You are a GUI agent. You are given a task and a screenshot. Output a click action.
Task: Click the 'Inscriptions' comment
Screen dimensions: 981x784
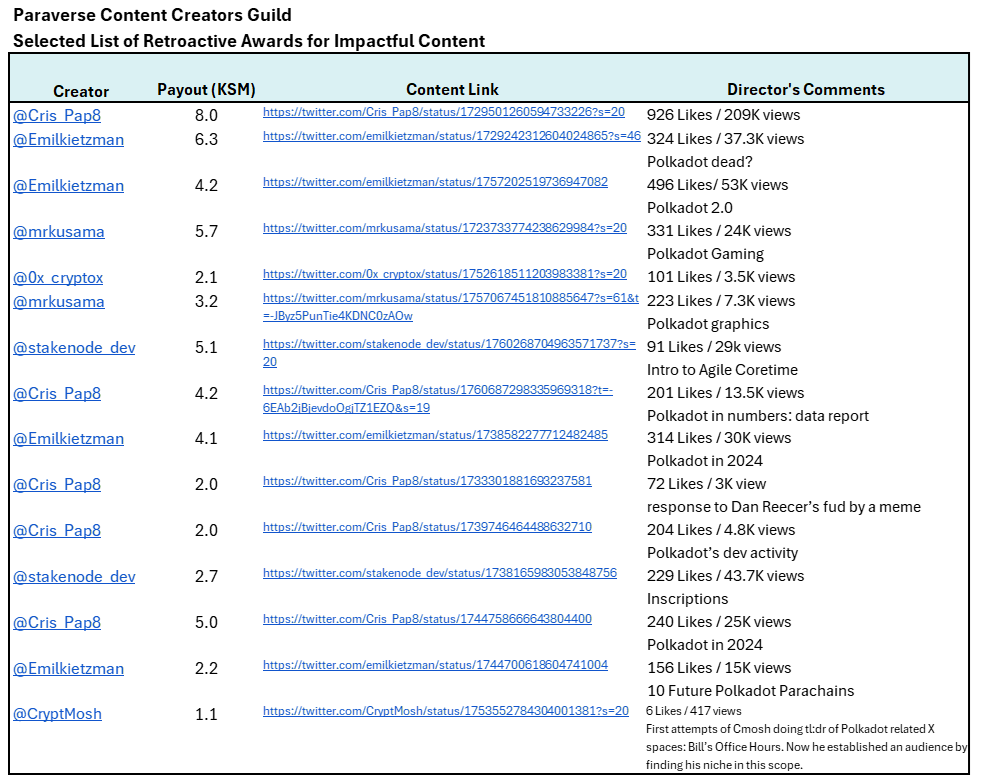coord(687,599)
